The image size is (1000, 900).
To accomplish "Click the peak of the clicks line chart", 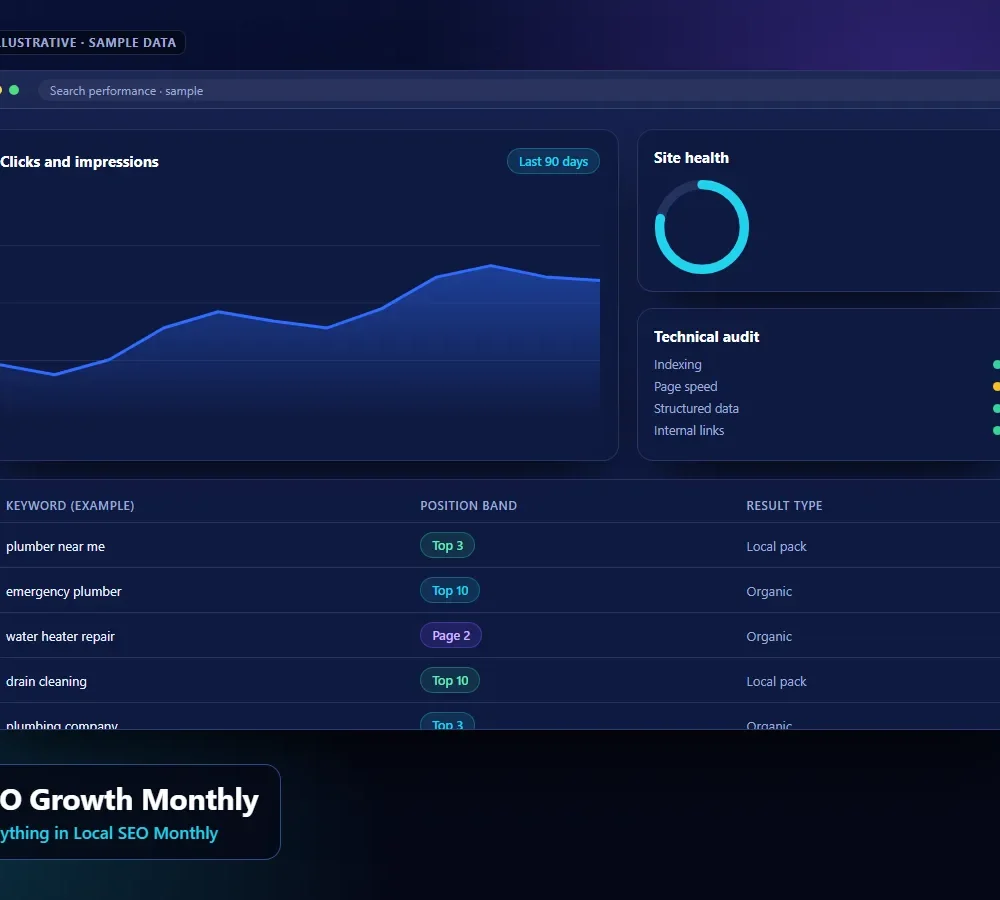I will [x=490, y=265].
